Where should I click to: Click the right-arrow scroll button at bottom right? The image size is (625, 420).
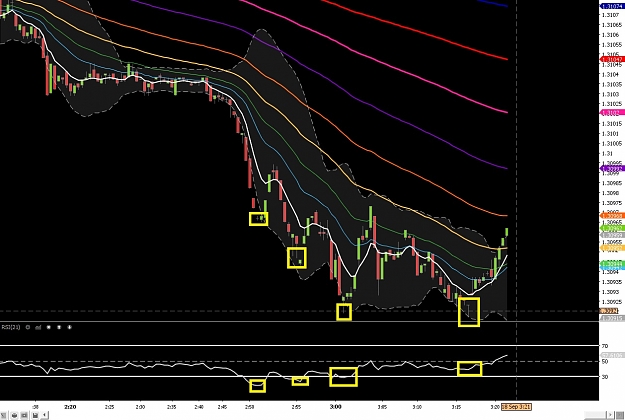[610, 415]
